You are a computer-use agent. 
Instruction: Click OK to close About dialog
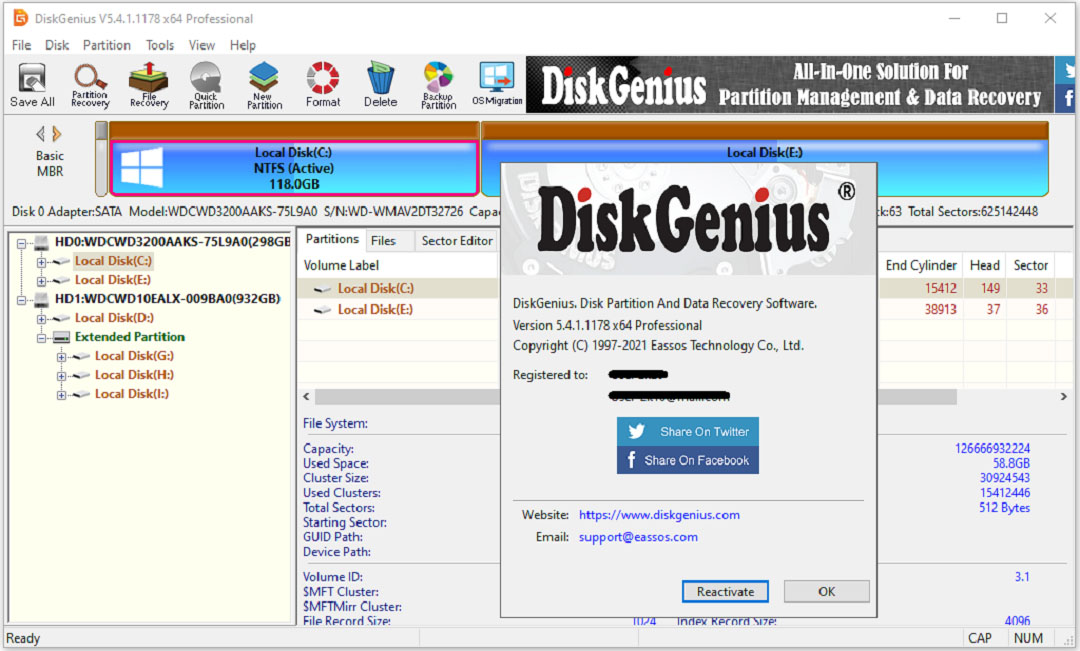(827, 592)
